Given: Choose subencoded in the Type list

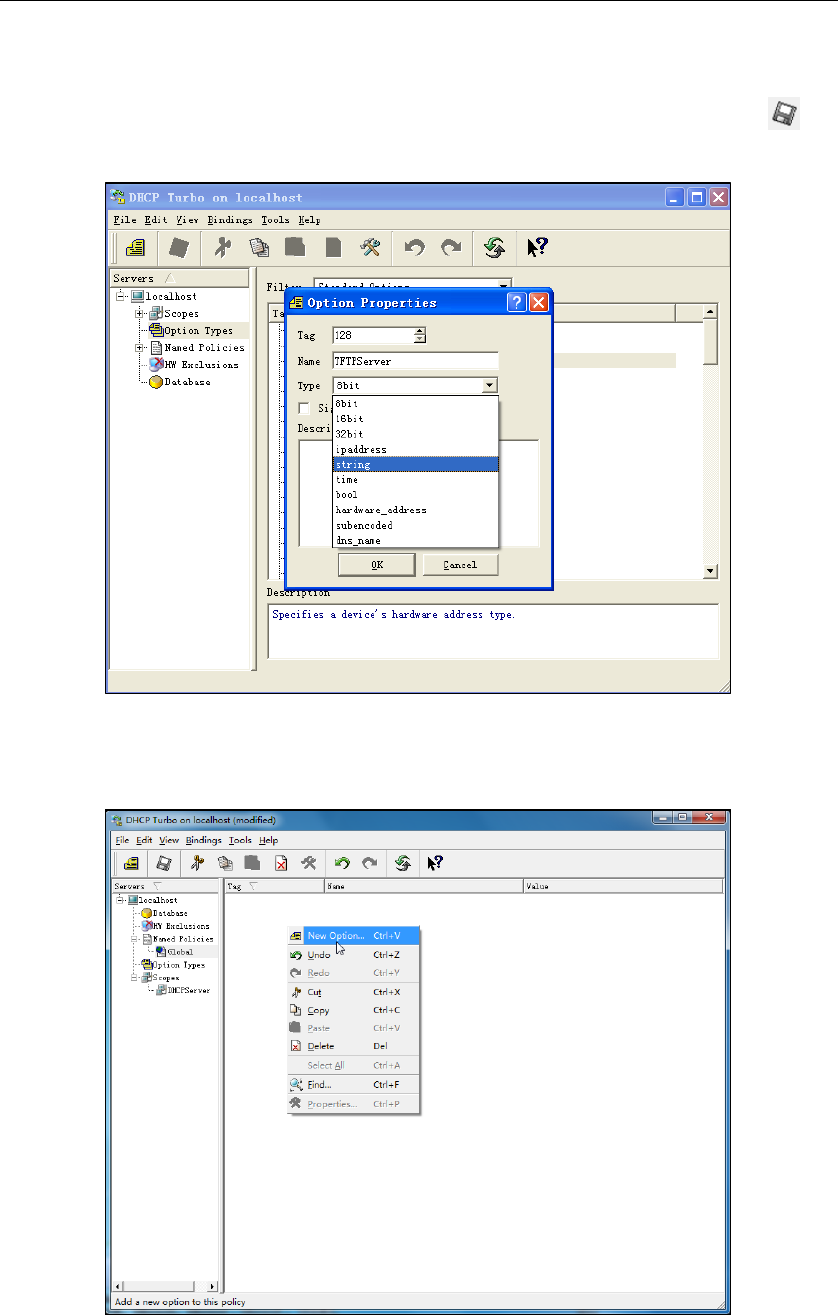Looking at the screenshot, I should tap(415, 524).
